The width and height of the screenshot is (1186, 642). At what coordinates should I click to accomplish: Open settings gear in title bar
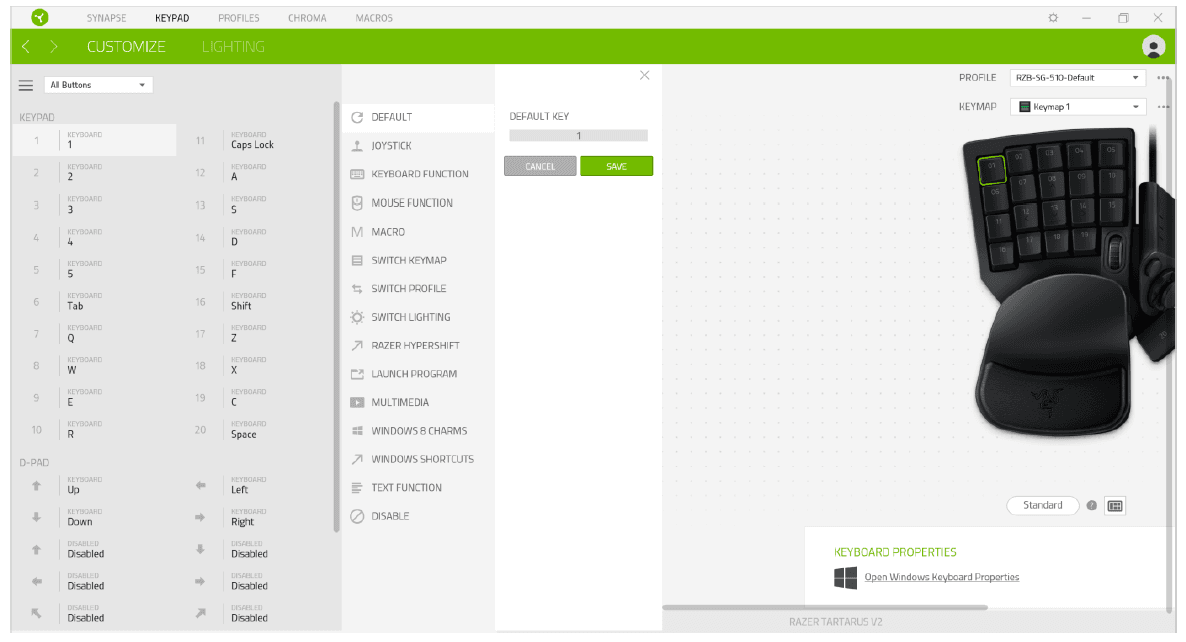(1053, 17)
